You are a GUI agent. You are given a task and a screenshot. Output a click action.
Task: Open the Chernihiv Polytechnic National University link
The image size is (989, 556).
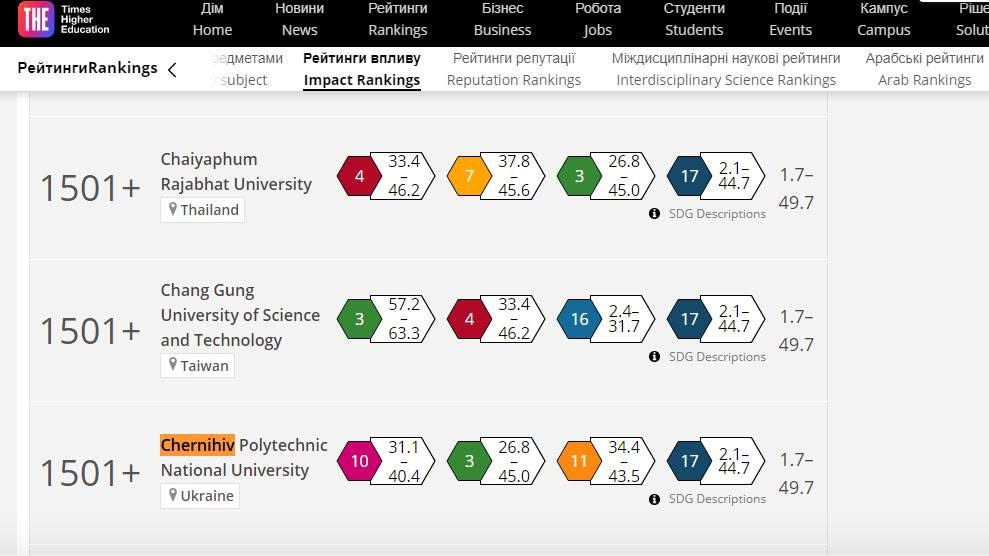243,458
